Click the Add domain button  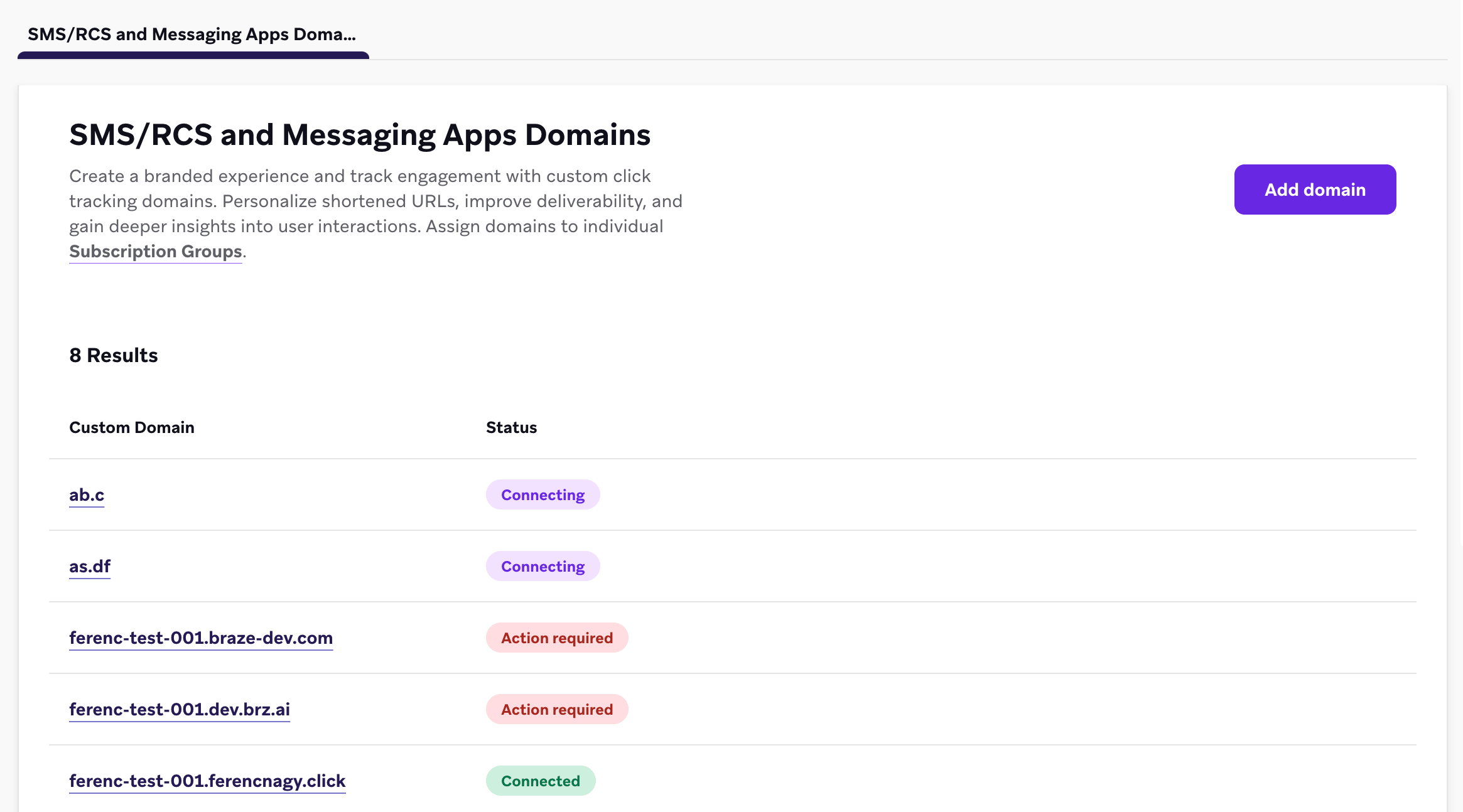coord(1314,189)
